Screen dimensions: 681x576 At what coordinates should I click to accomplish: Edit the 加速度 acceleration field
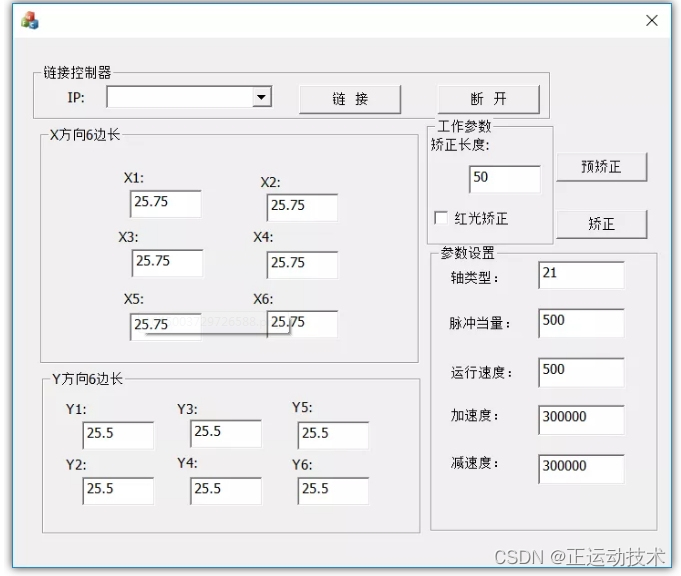581,420
